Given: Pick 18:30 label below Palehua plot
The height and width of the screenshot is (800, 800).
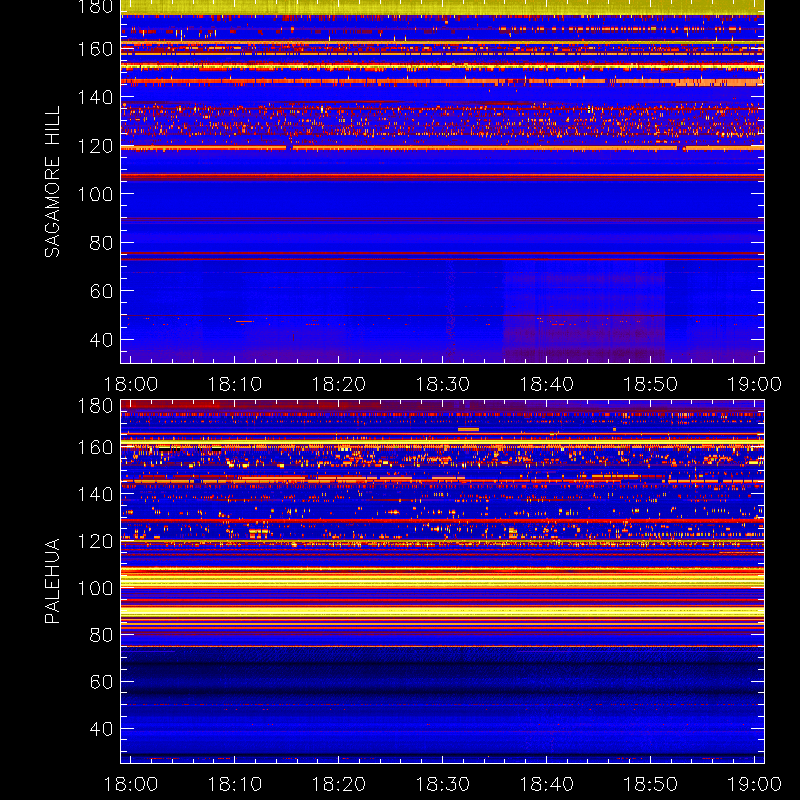Looking at the screenshot, I should tap(442, 784).
